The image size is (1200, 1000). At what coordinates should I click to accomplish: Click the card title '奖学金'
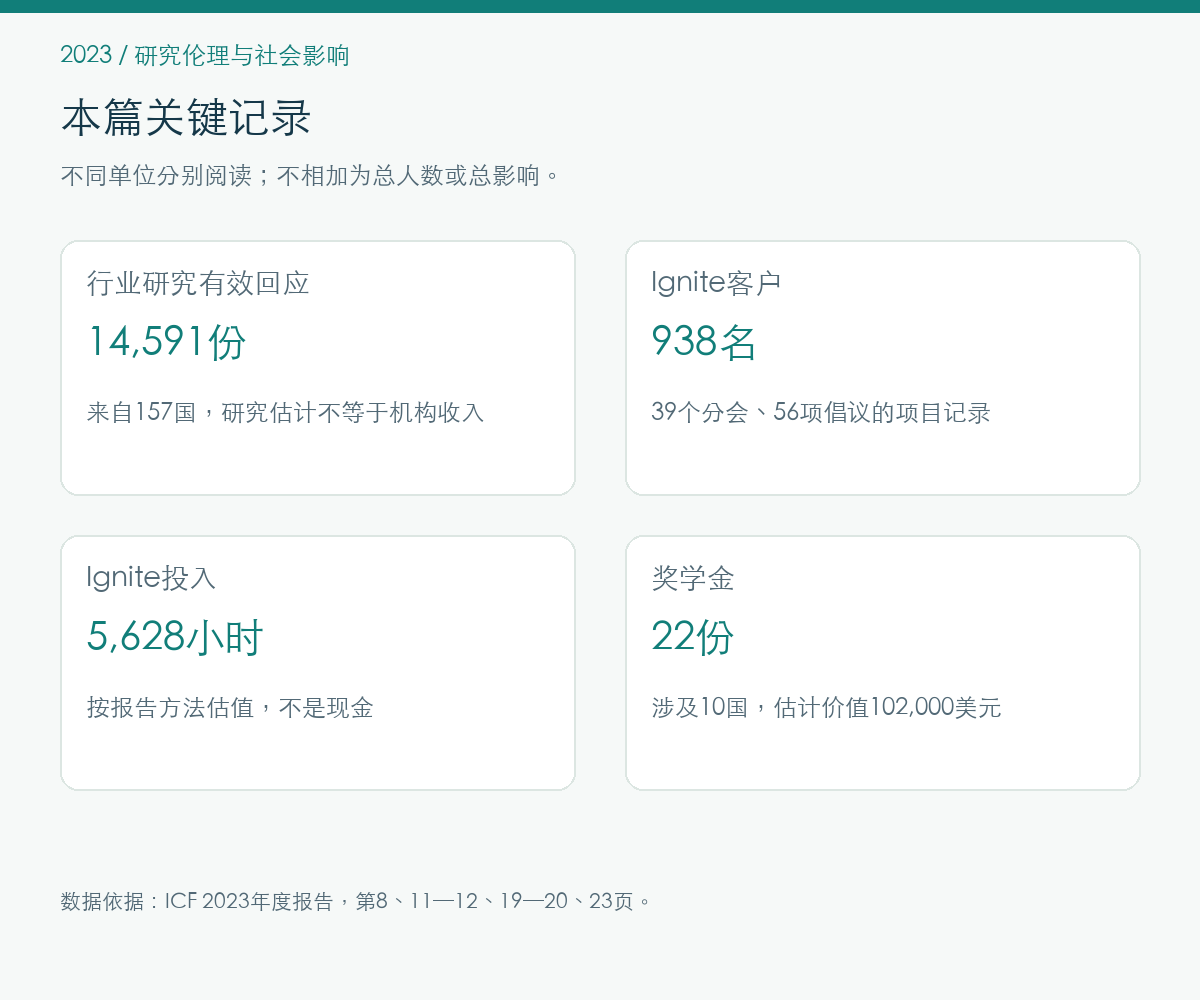[x=693, y=578]
